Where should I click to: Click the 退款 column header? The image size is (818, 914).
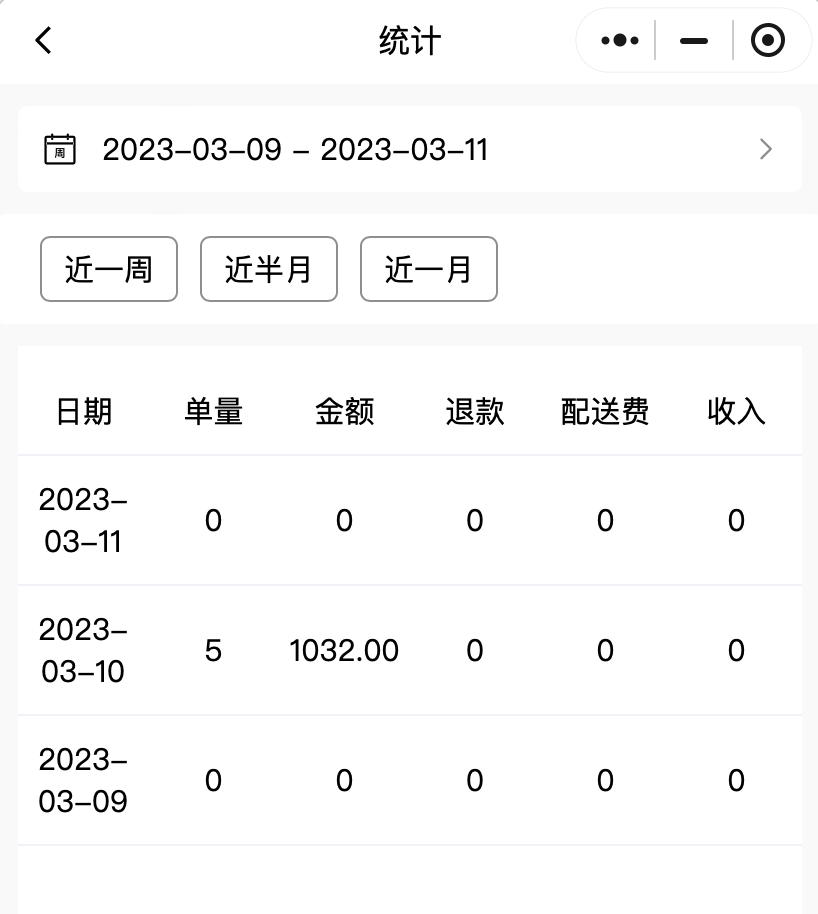point(475,411)
